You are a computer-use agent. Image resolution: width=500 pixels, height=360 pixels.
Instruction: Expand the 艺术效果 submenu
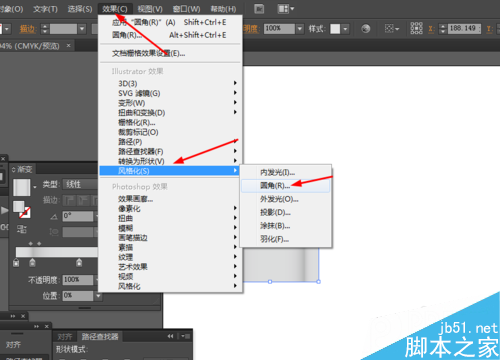pyautogui.click(x=170, y=267)
